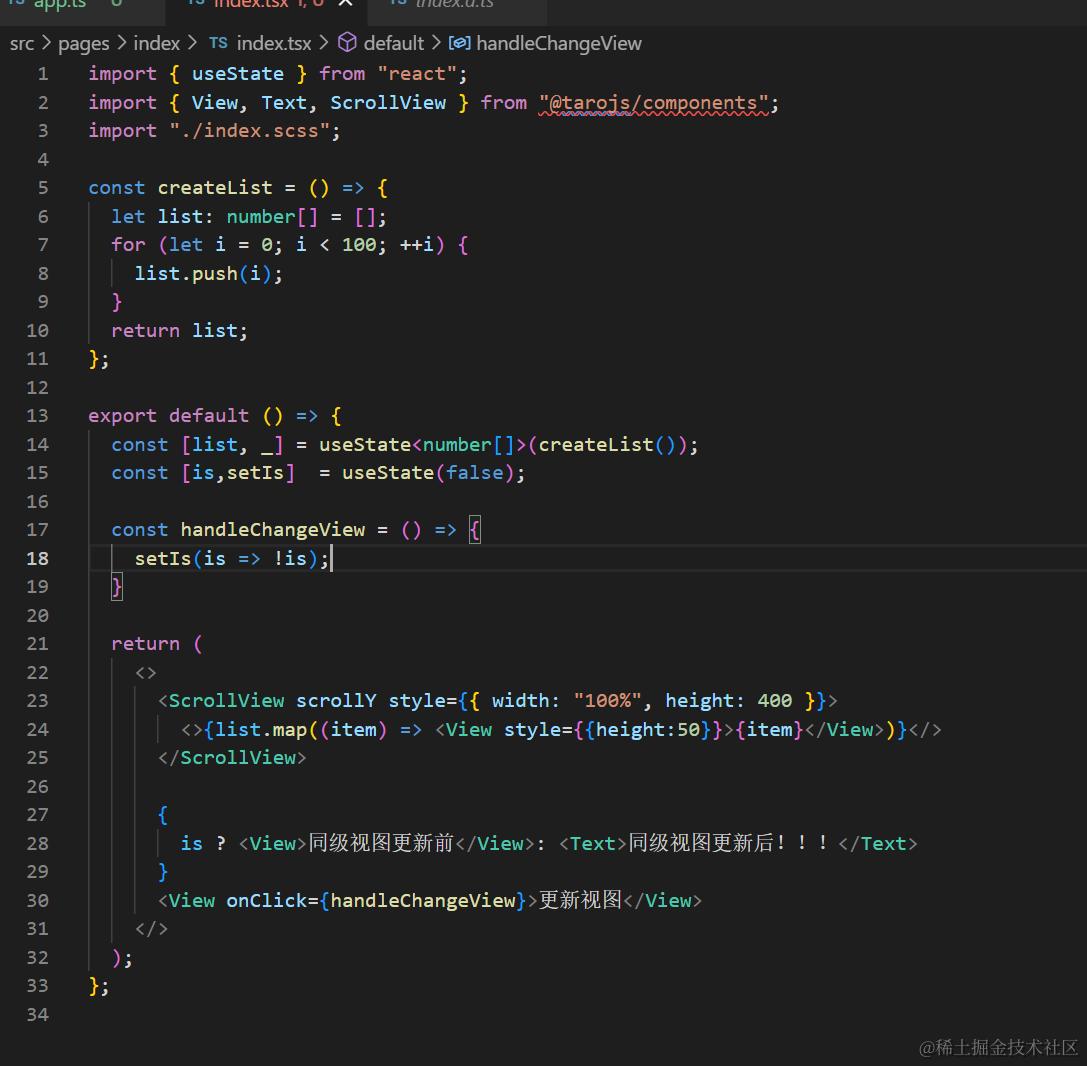
Task: Click createList() call on line 14
Action: click(607, 445)
